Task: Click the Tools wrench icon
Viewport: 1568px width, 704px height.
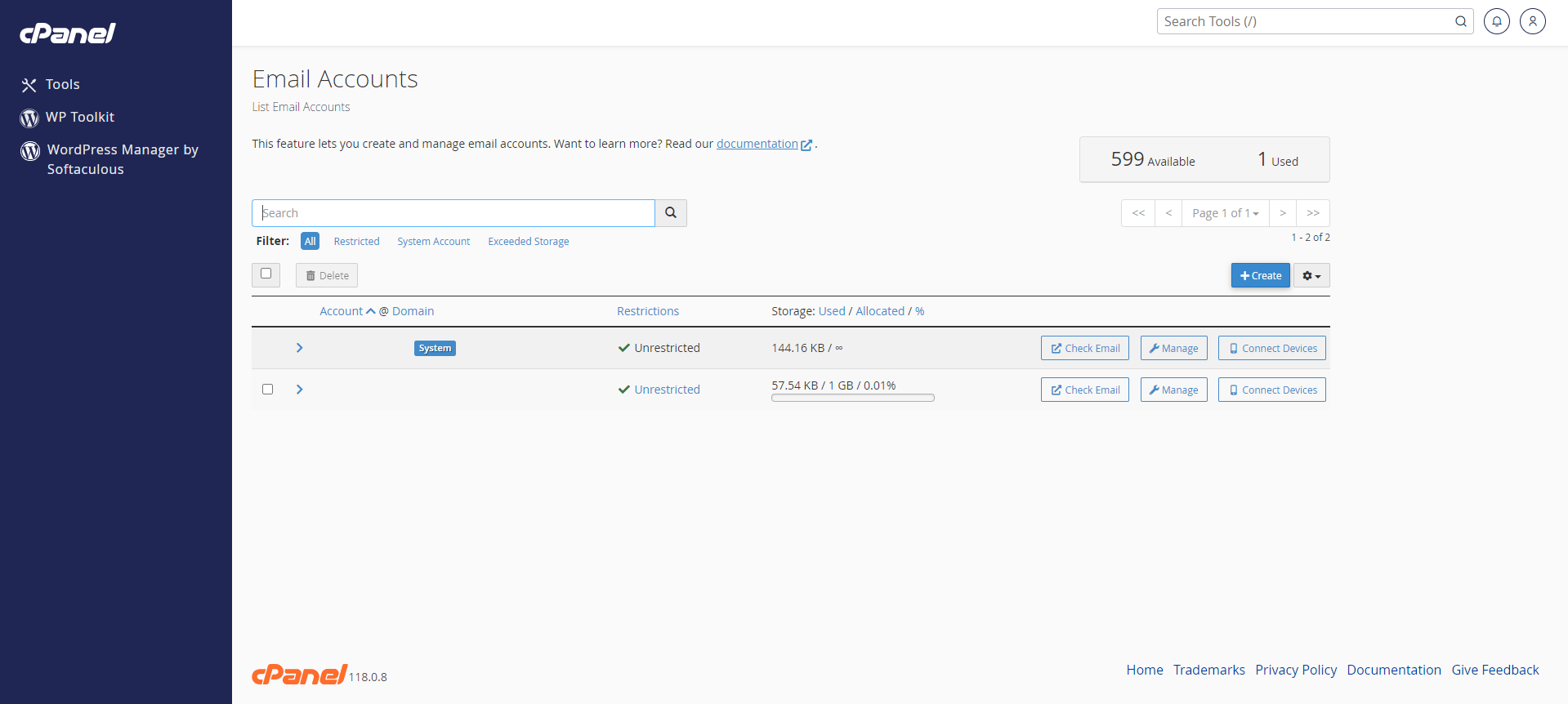Action: point(29,85)
